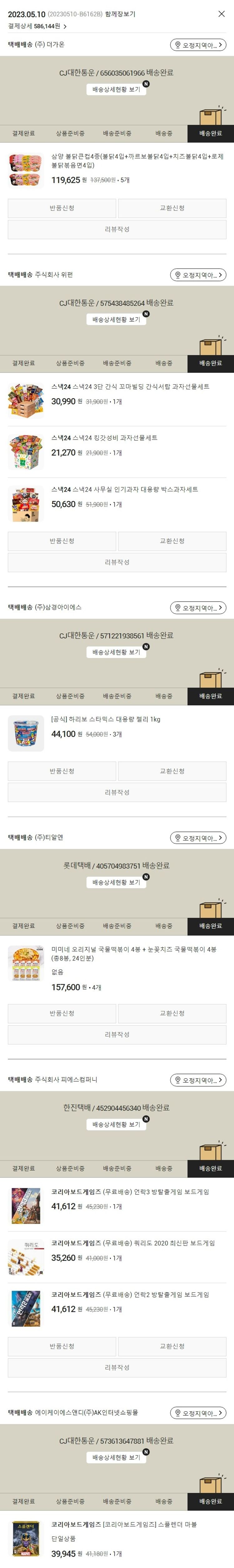234x1568 pixels.
Task: Request exchange for the 스낵24 order
Action: (x=172, y=541)
